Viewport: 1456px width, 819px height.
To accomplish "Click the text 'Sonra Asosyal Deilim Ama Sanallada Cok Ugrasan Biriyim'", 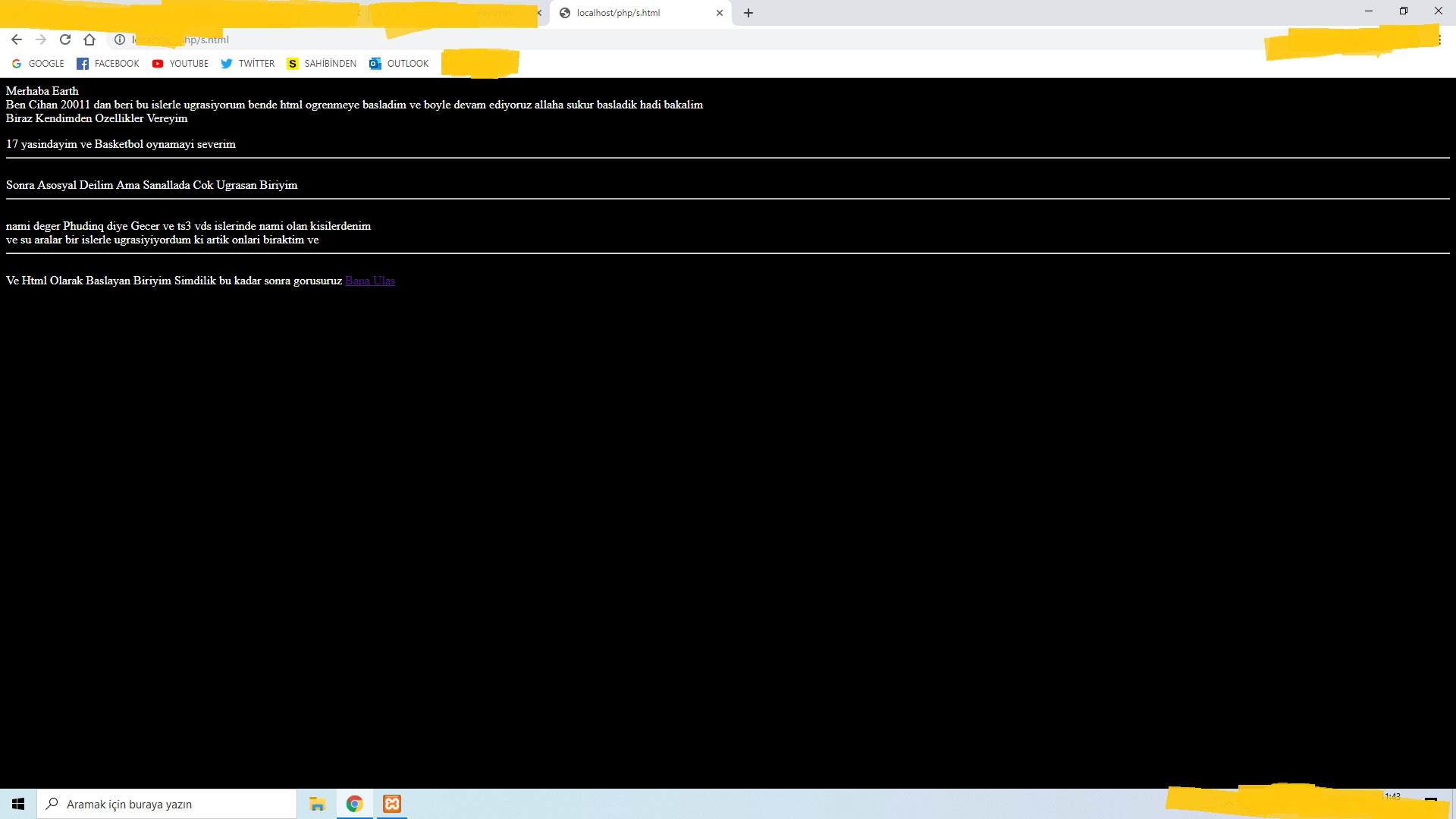I will (152, 185).
